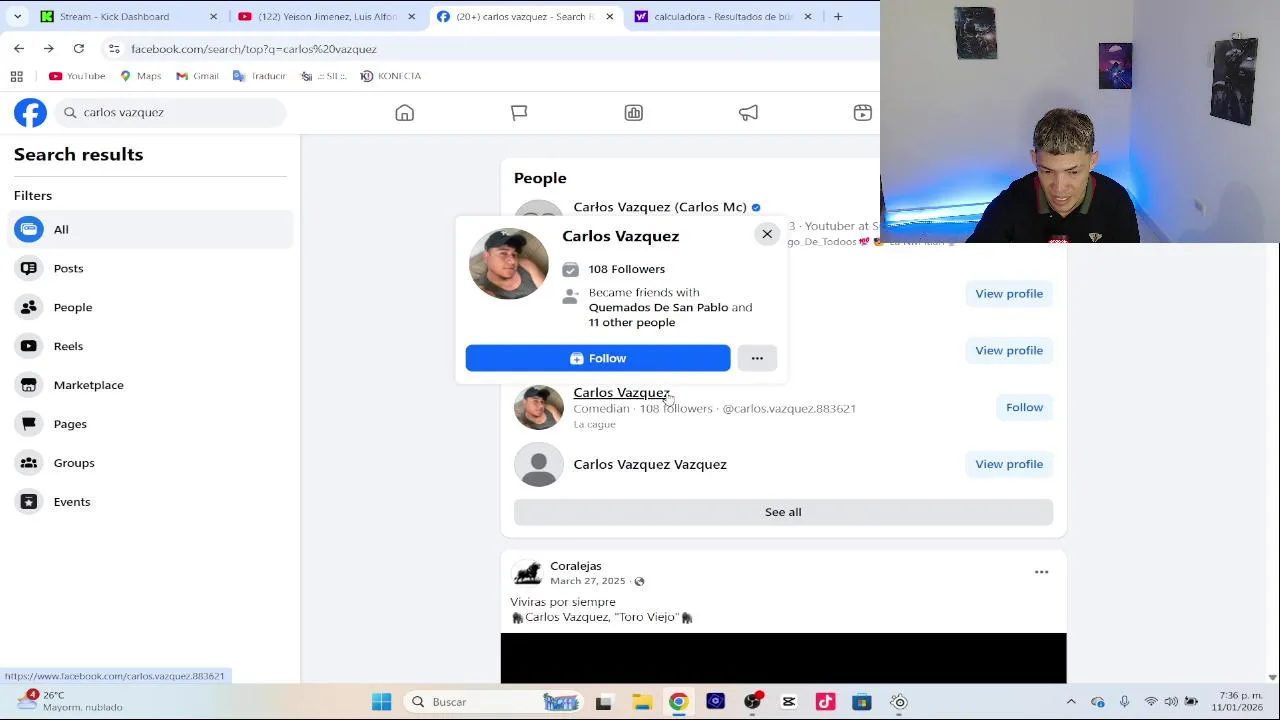Close the Kick Dashboard tab
Image resolution: width=1280 pixels, height=720 pixels.
tap(213, 17)
